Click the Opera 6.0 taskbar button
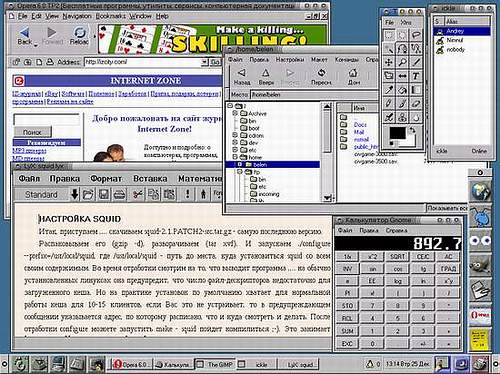Screen dimensions: 500x374 coord(132,364)
